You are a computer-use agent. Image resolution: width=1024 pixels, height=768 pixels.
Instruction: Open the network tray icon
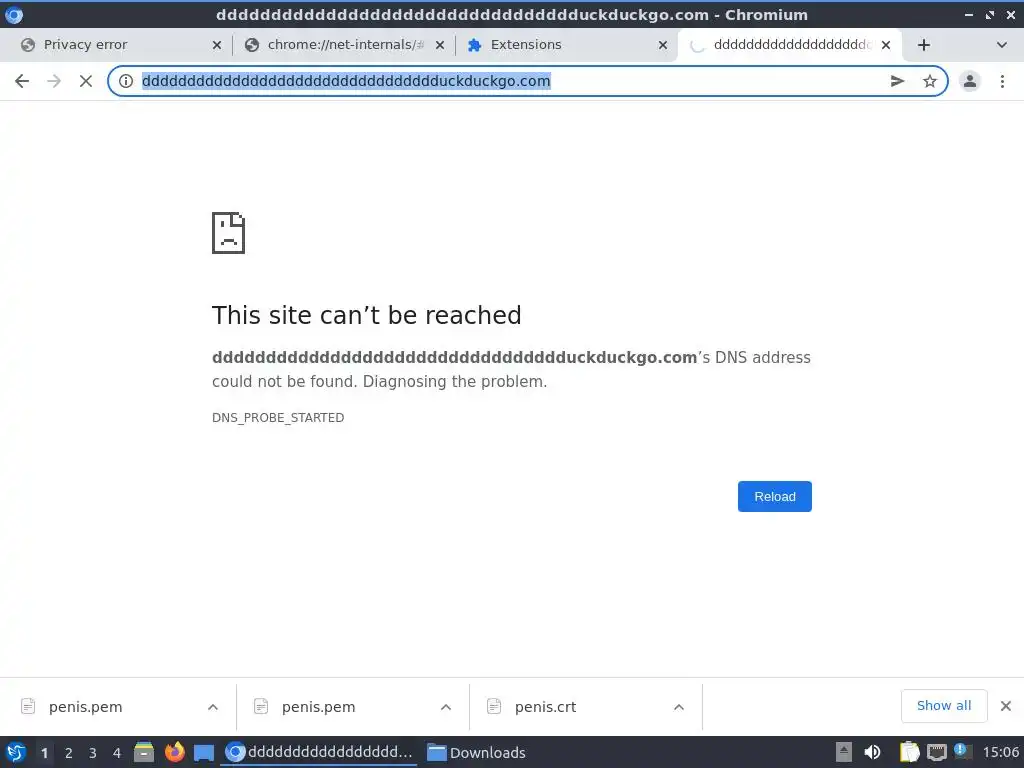936,752
